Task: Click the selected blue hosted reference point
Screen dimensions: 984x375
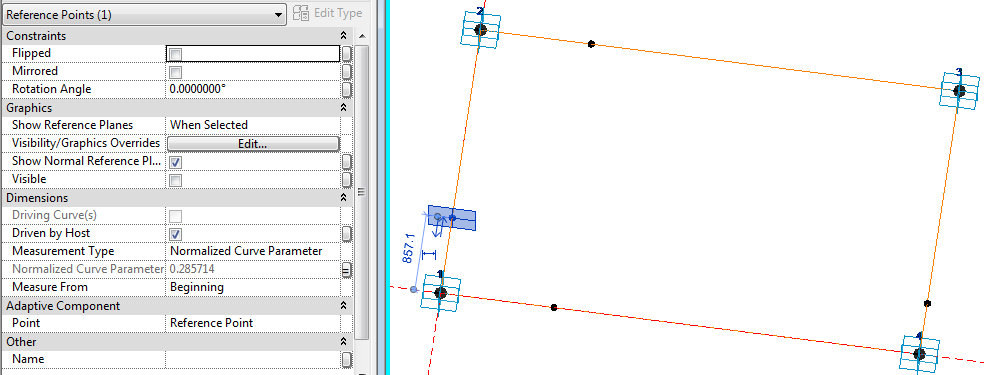Action: click(x=452, y=218)
